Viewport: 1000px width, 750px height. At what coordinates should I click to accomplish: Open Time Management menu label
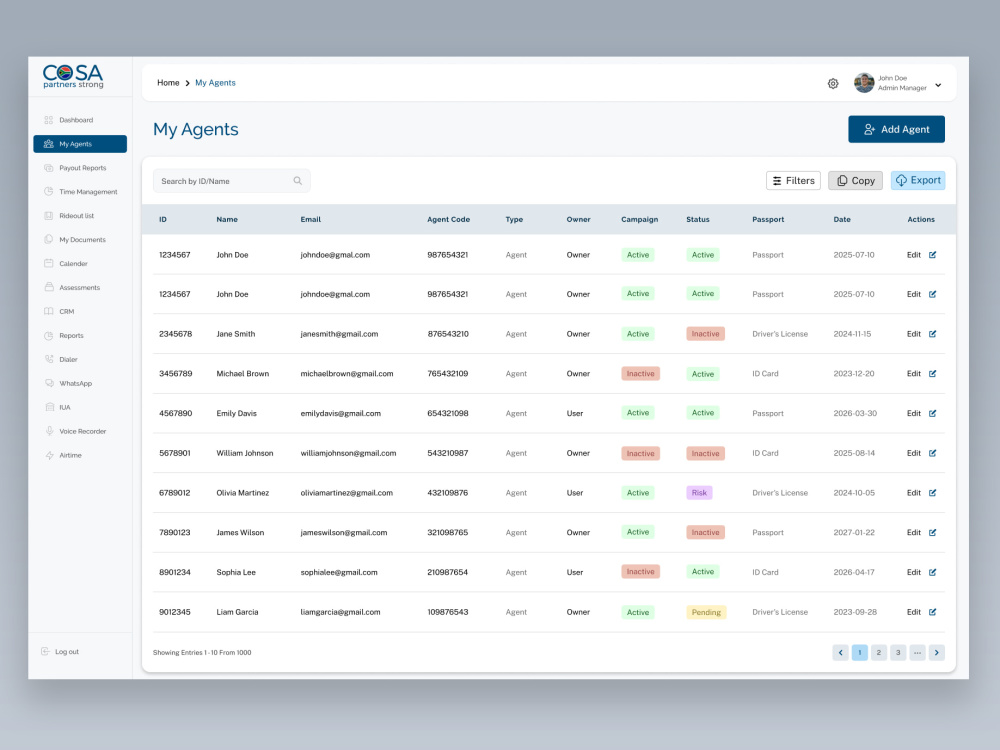point(89,192)
